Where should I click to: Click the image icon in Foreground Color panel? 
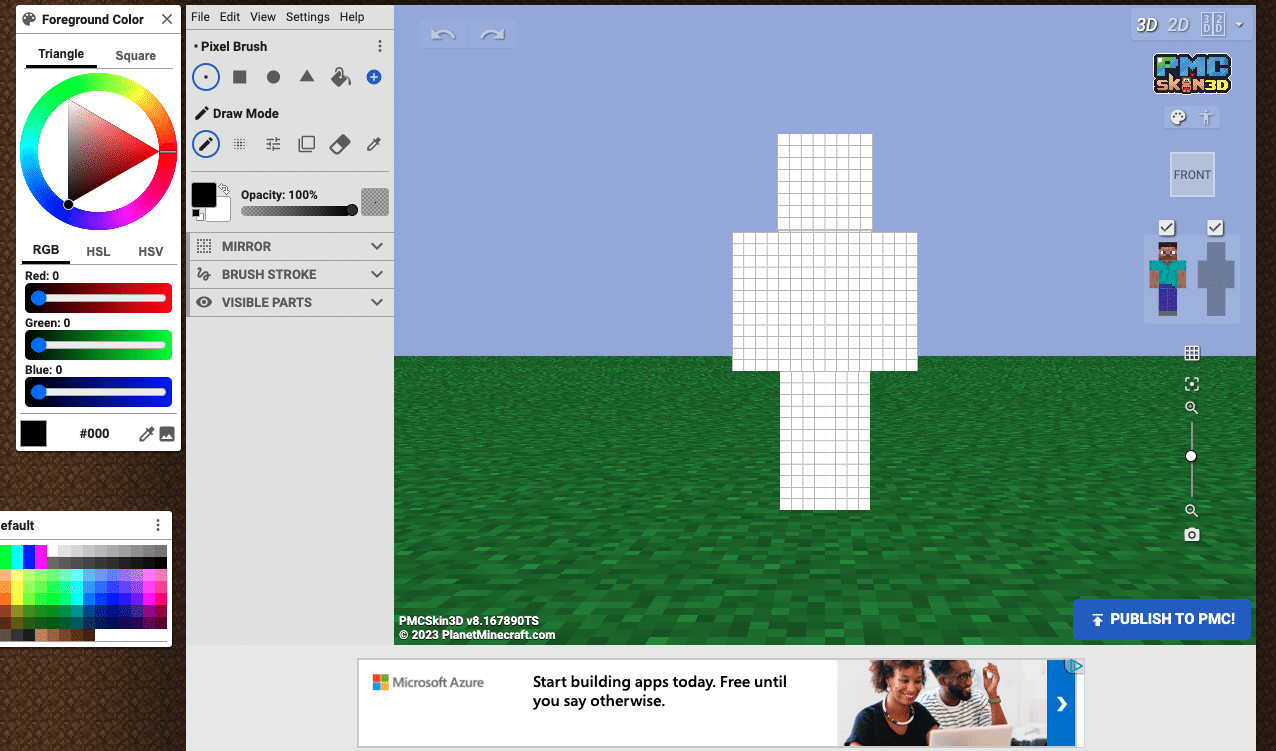(x=167, y=434)
